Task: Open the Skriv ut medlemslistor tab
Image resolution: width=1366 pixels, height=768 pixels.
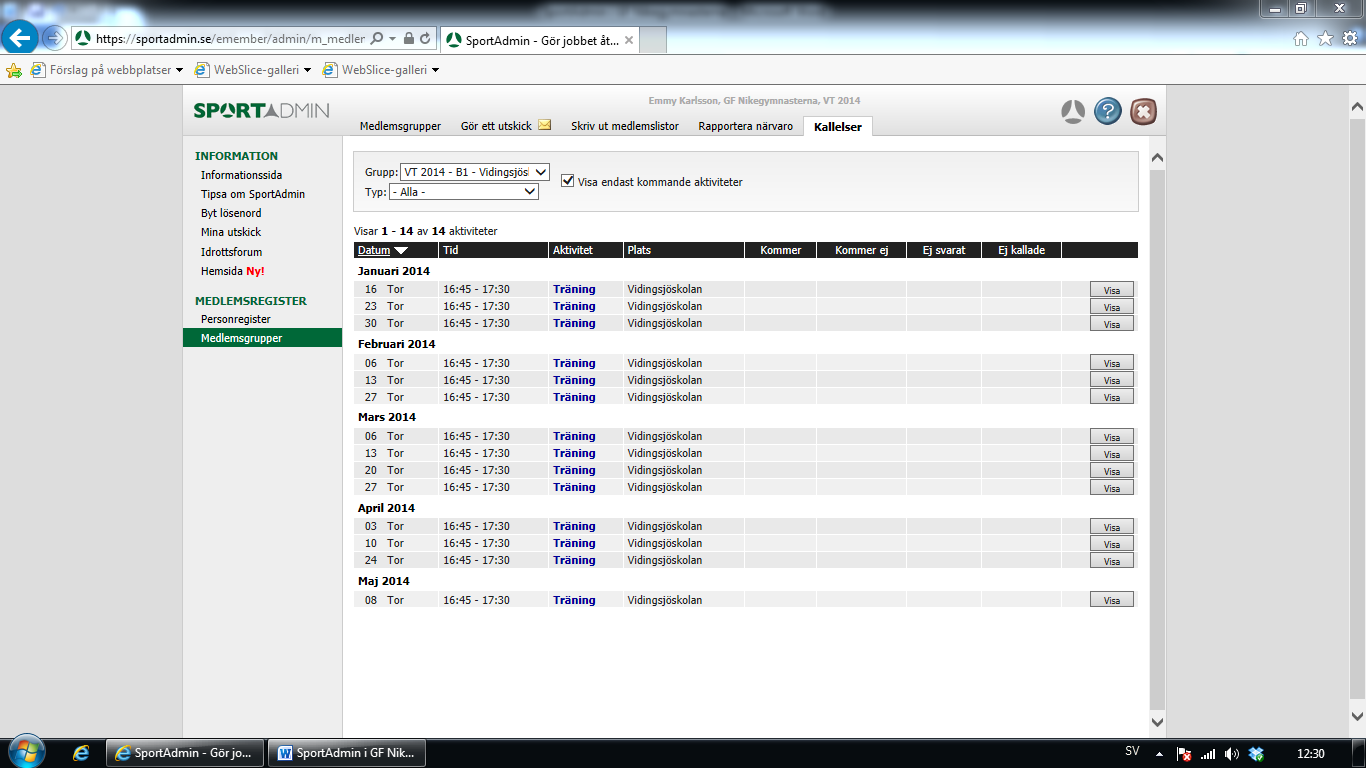Action: [625, 126]
